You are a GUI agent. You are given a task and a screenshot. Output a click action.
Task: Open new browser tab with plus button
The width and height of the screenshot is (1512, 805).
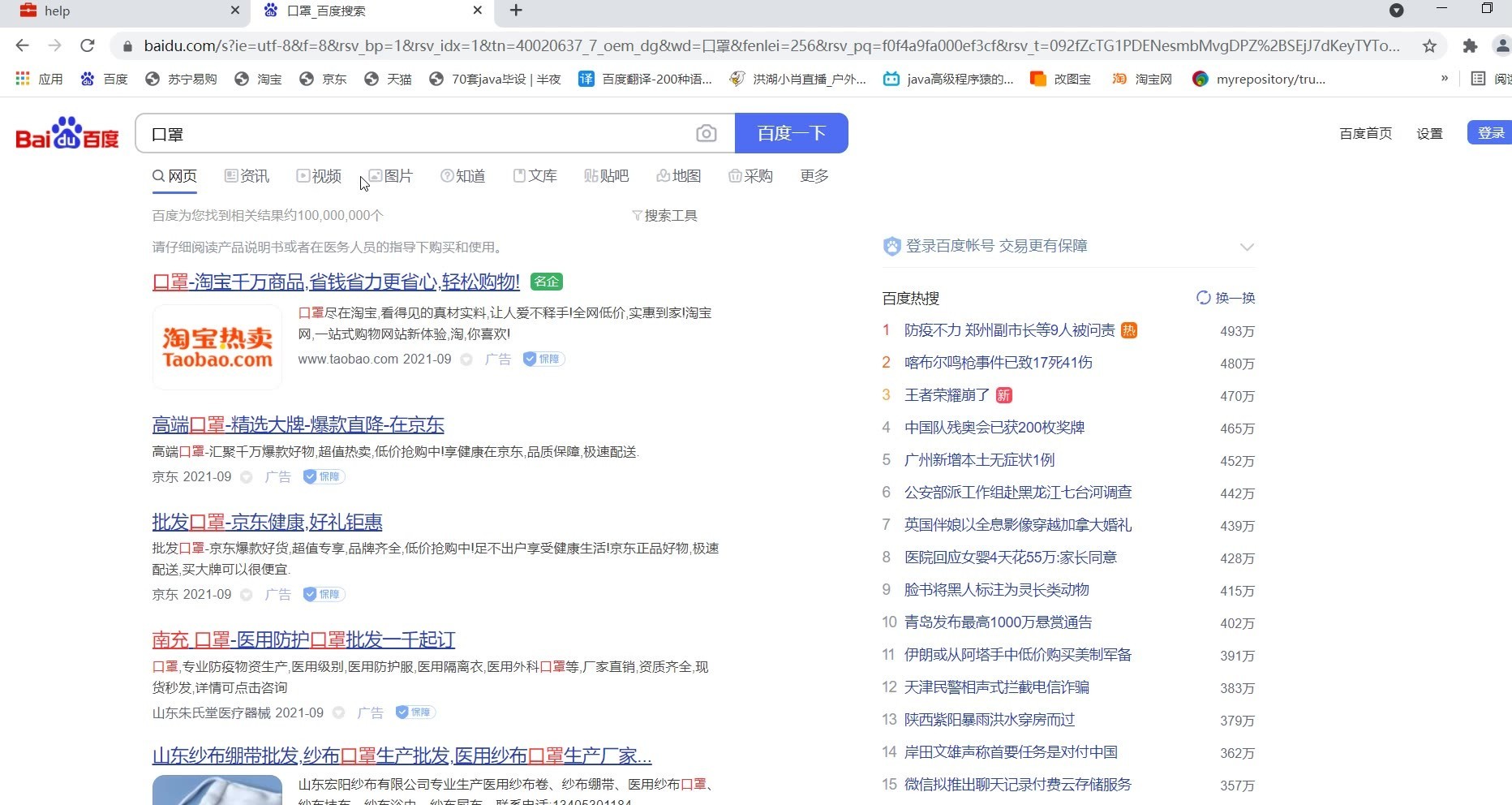[x=516, y=11]
